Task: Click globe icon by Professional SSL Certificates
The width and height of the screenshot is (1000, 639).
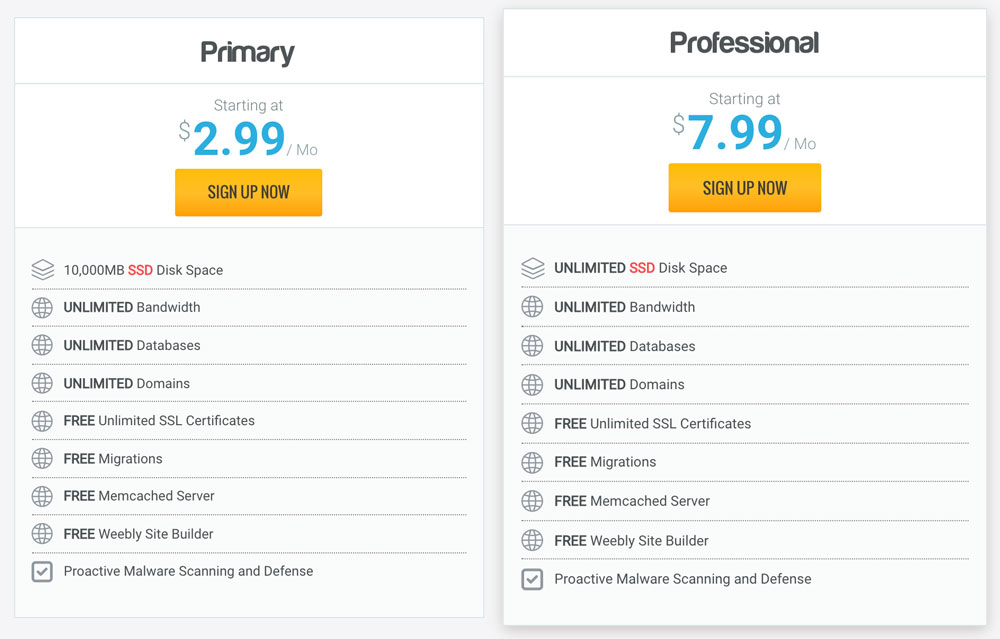Action: [x=532, y=423]
